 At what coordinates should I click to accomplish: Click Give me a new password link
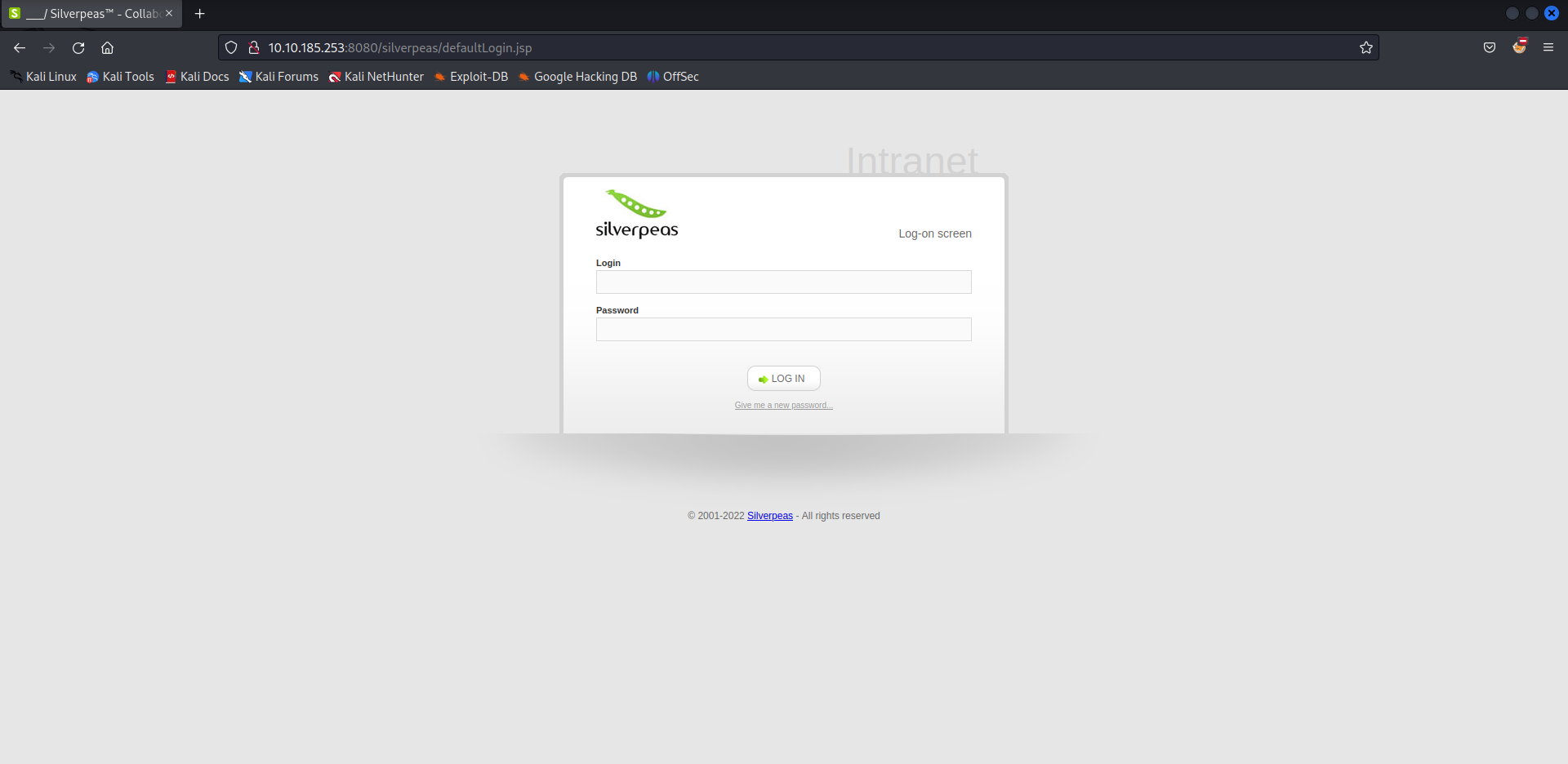(784, 406)
